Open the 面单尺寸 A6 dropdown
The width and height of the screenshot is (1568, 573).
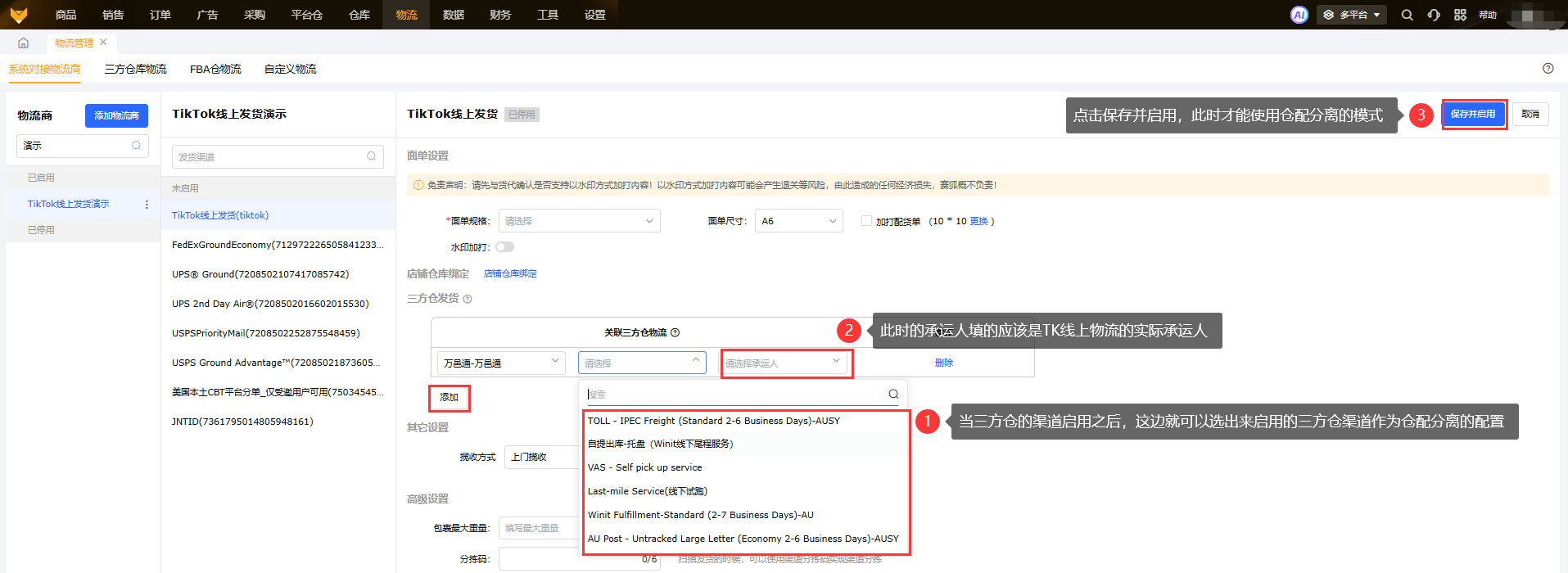799,221
